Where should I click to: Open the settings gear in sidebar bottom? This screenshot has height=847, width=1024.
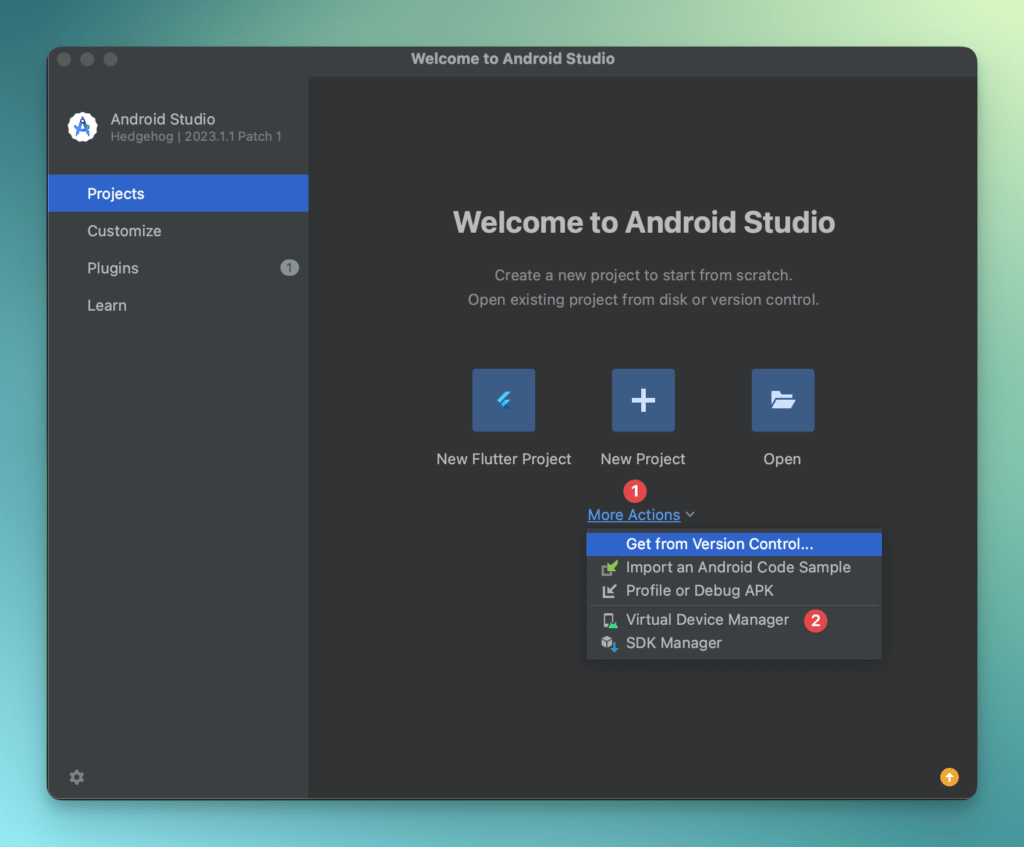tap(77, 777)
